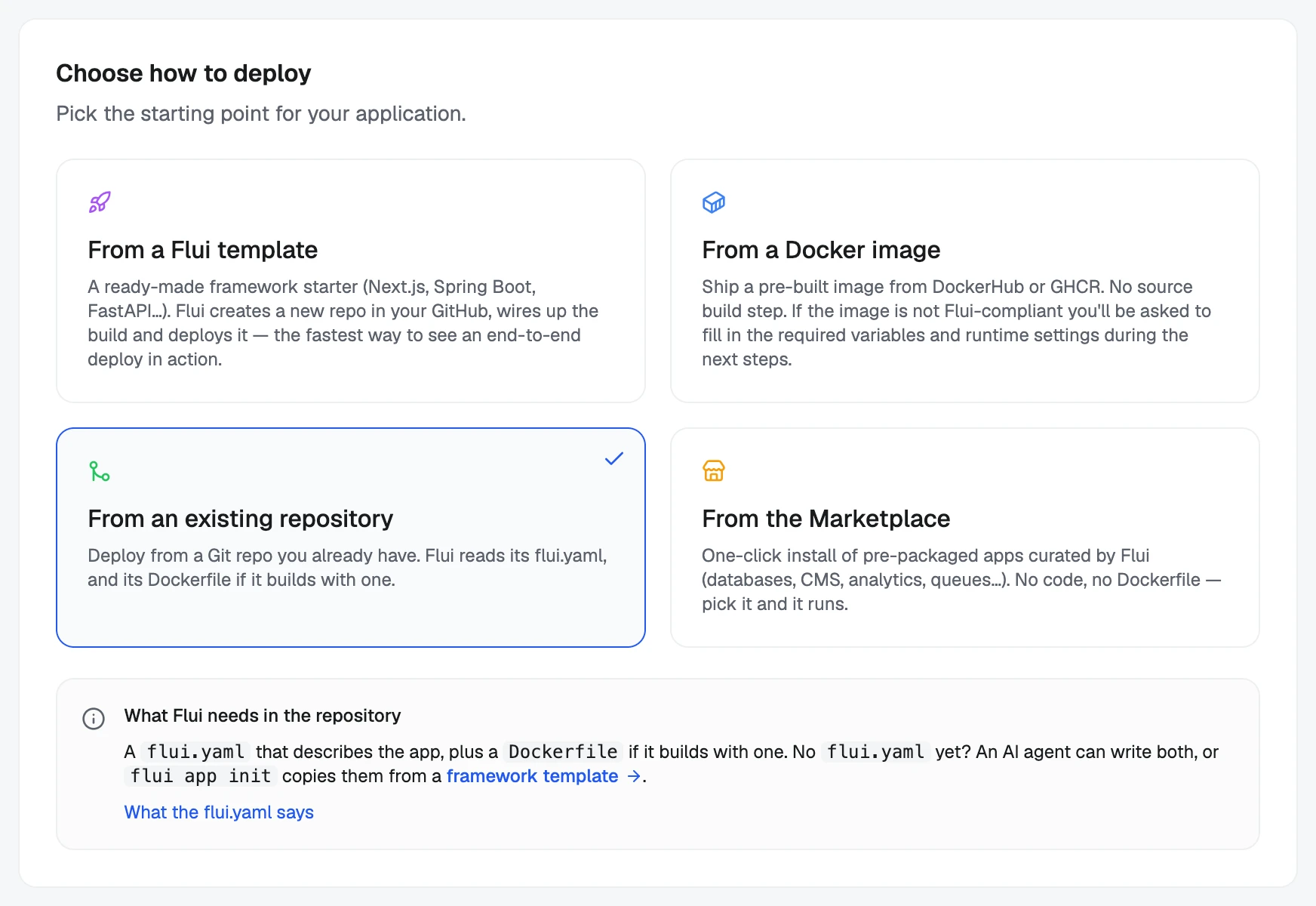Click the 'Dockerfile' code snippet

pyautogui.click(x=563, y=752)
